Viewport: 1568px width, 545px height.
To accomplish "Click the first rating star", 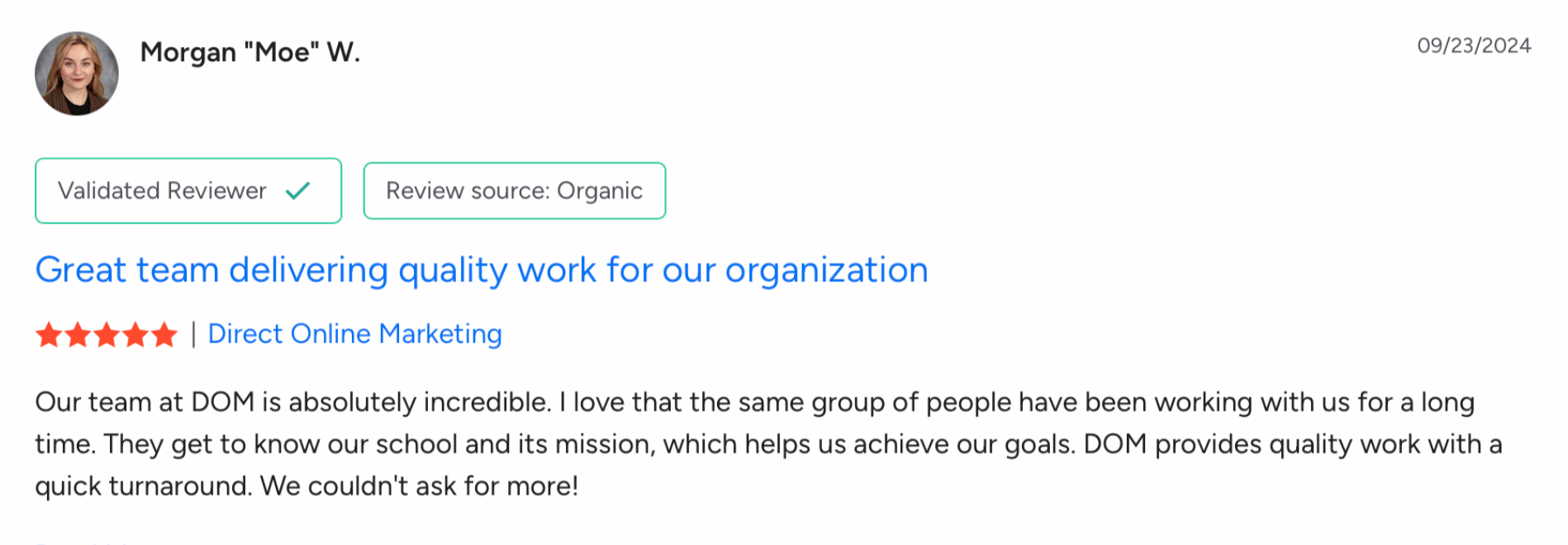I will (49, 335).
